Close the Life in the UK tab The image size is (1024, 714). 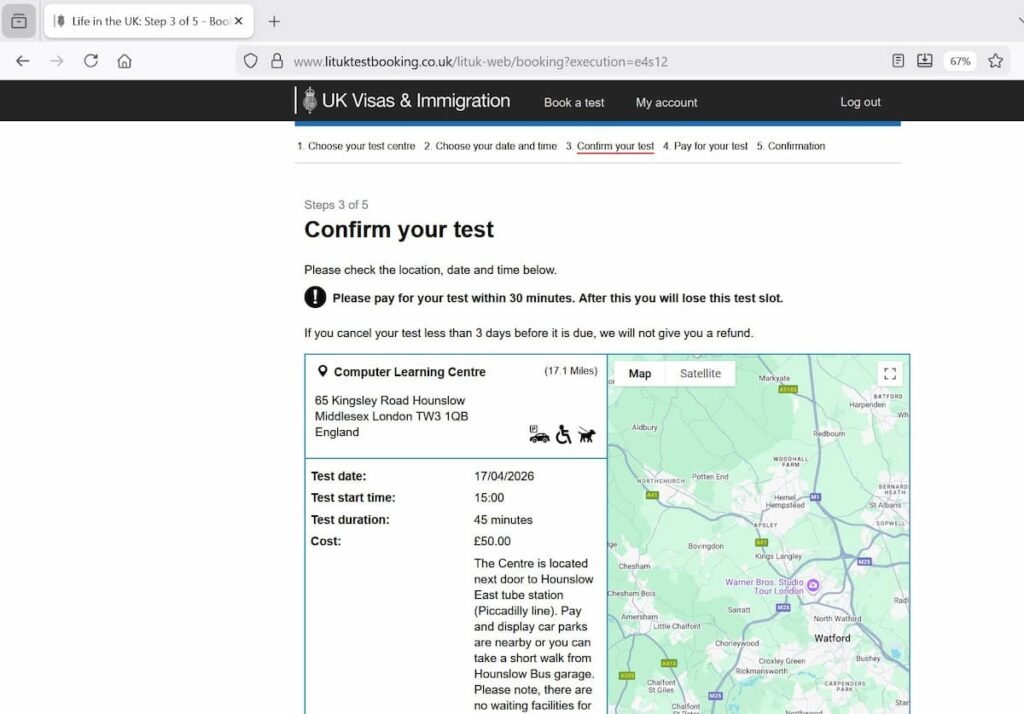pyautogui.click(x=239, y=21)
